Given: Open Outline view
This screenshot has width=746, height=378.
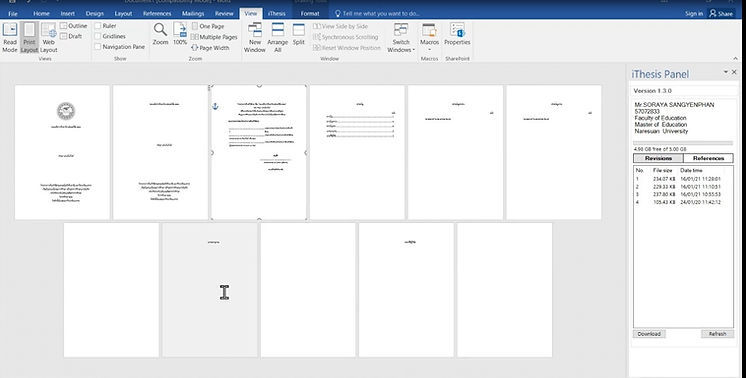Looking at the screenshot, I should [x=74, y=26].
